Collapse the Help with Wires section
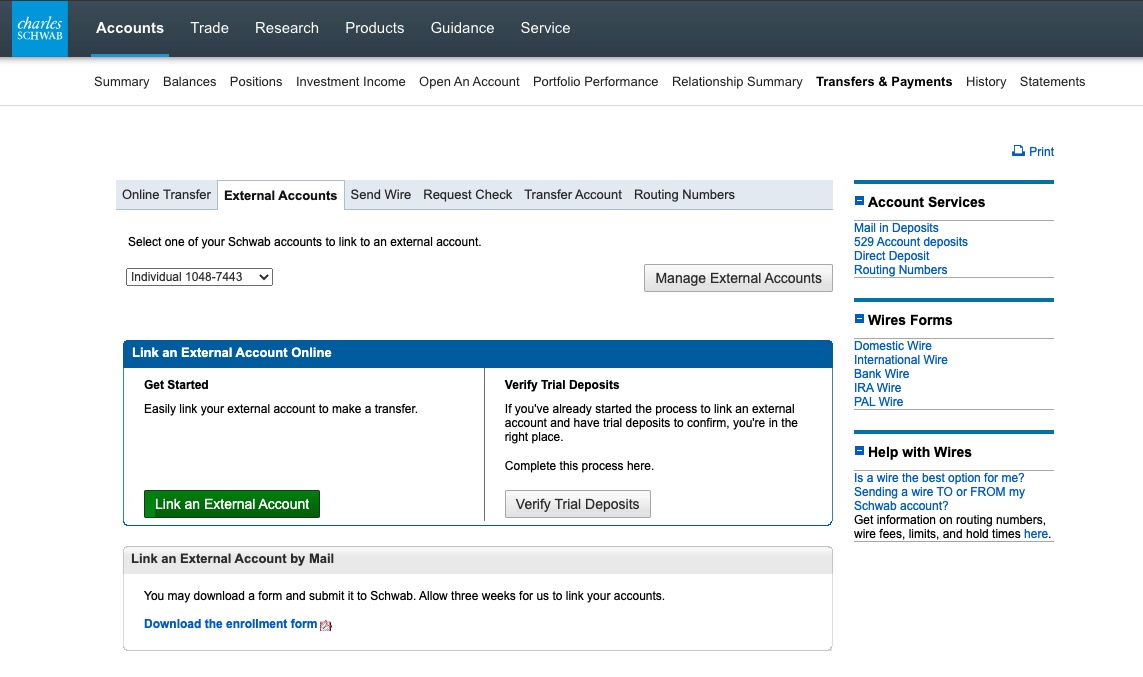Screen dimensions: 1143x677 coord(859,451)
